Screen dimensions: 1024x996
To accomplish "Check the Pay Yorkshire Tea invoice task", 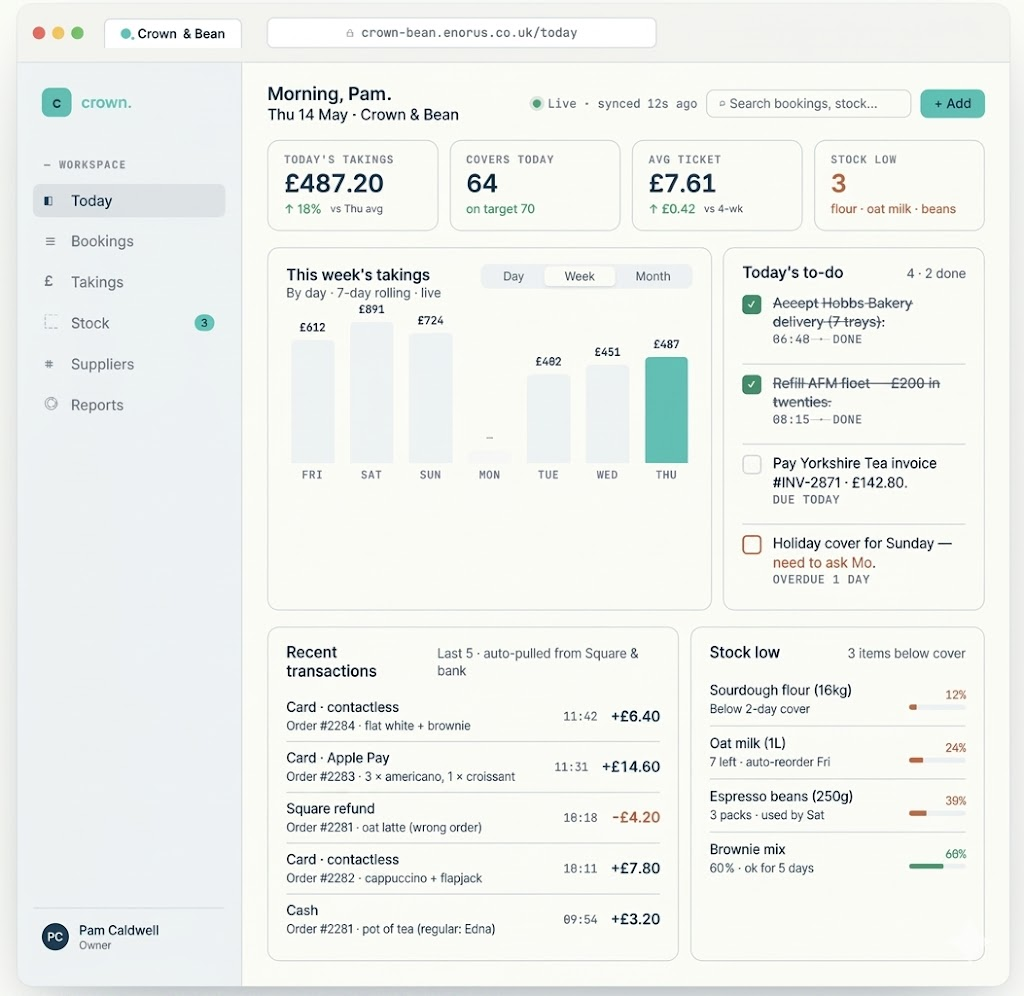I will (x=752, y=464).
